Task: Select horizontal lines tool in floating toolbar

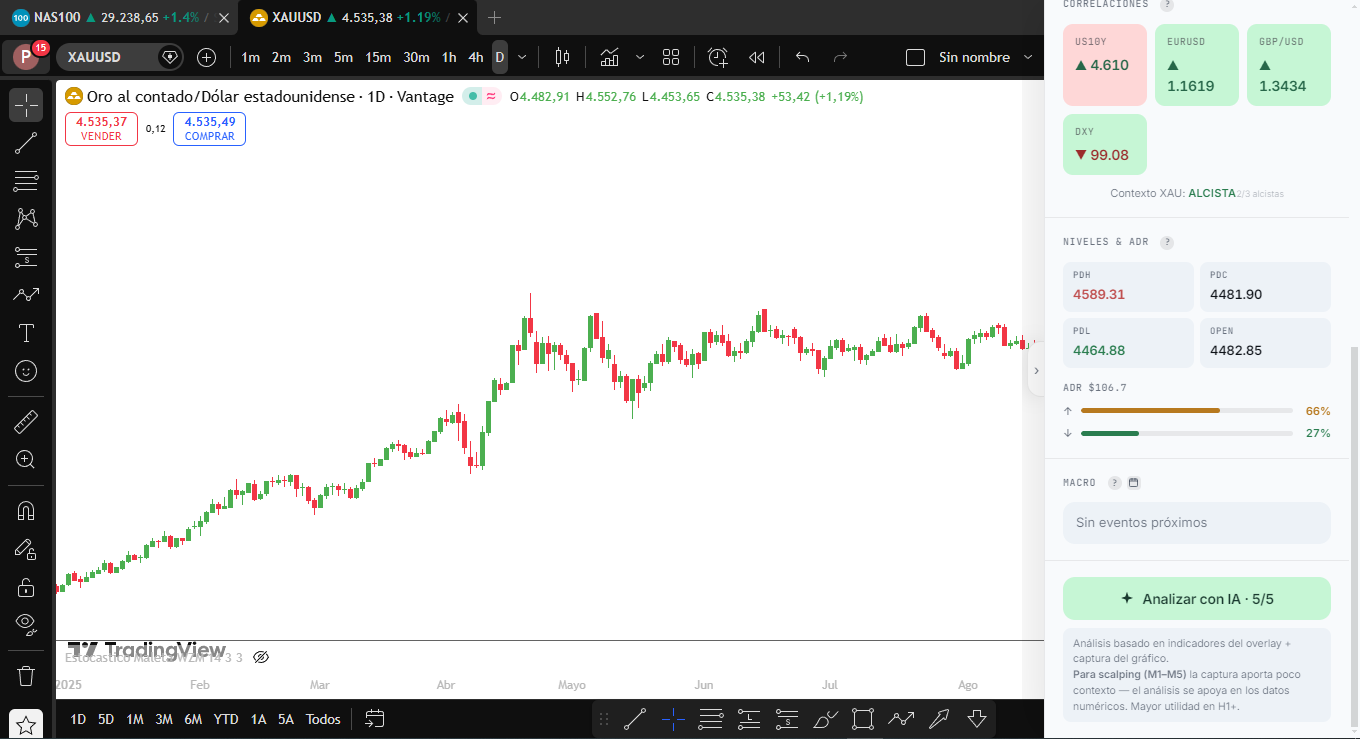Action: click(711, 718)
